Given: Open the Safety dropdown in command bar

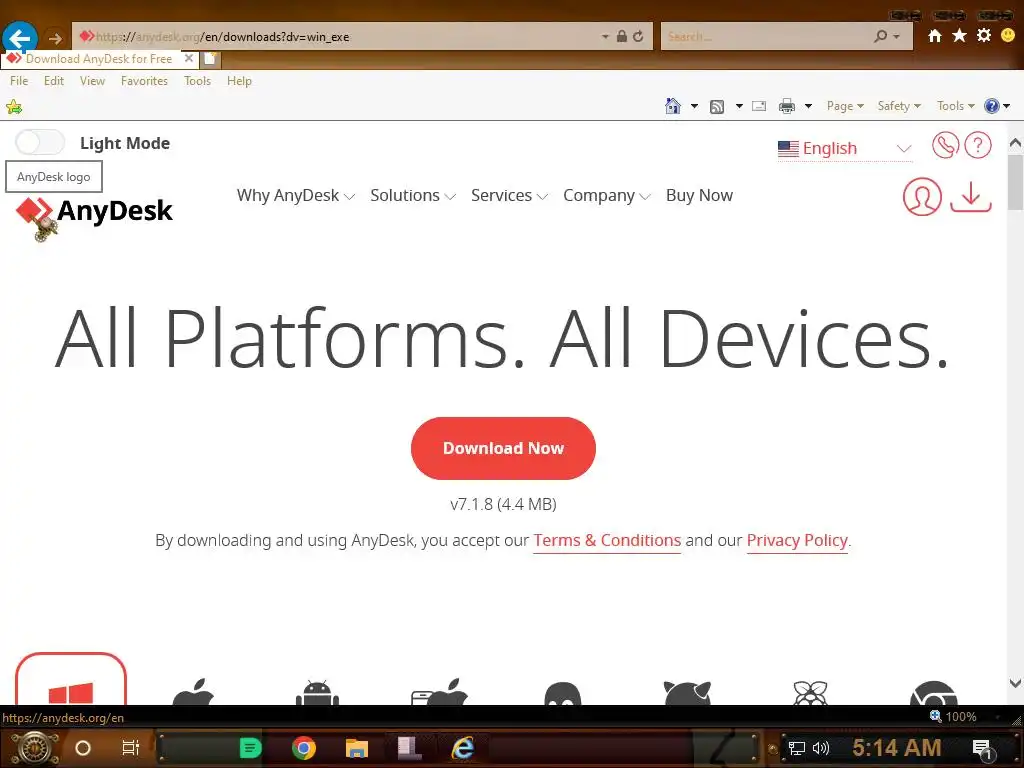Looking at the screenshot, I should click(899, 106).
